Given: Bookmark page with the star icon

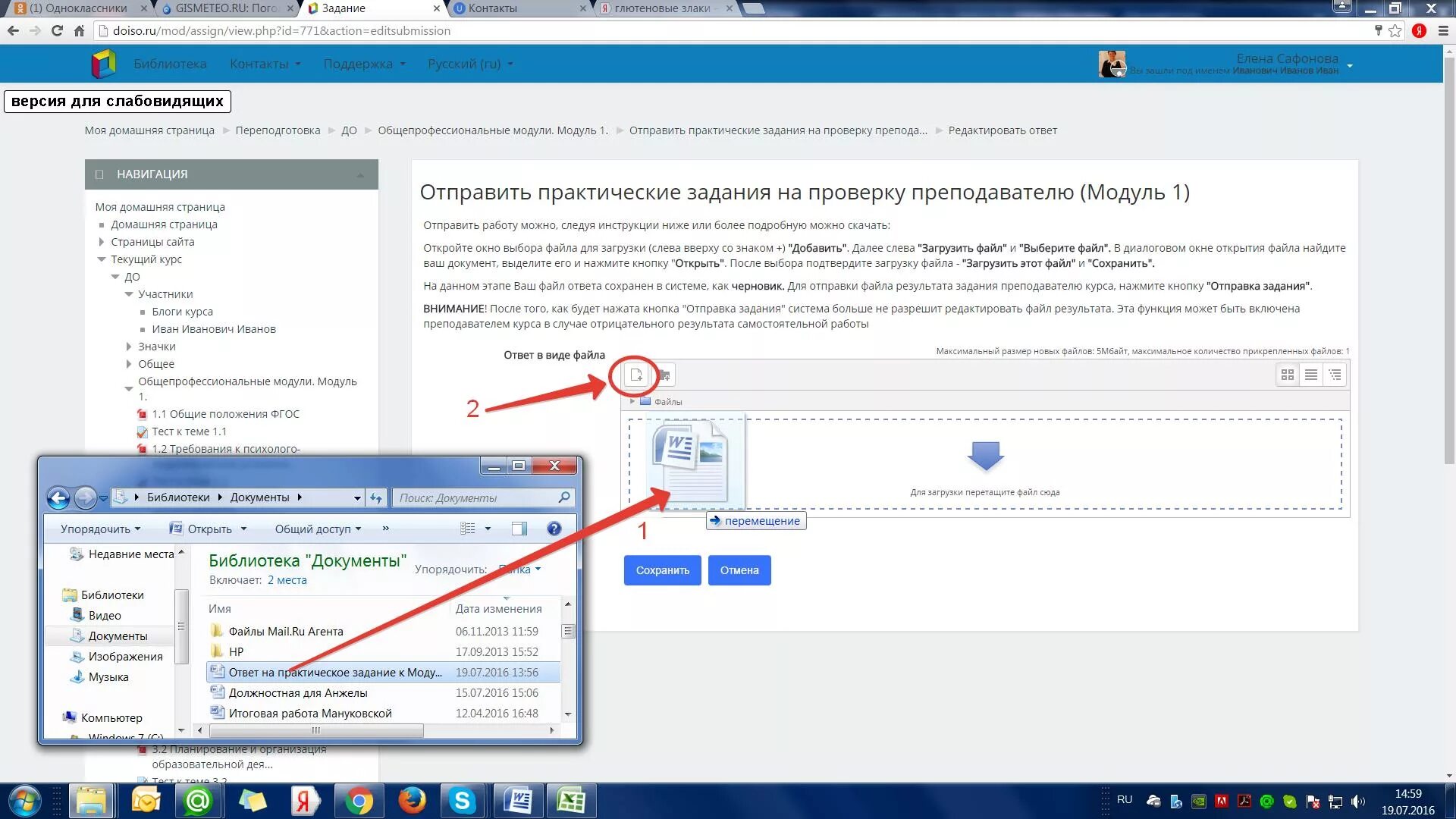Looking at the screenshot, I should [x=1395, y=31].
